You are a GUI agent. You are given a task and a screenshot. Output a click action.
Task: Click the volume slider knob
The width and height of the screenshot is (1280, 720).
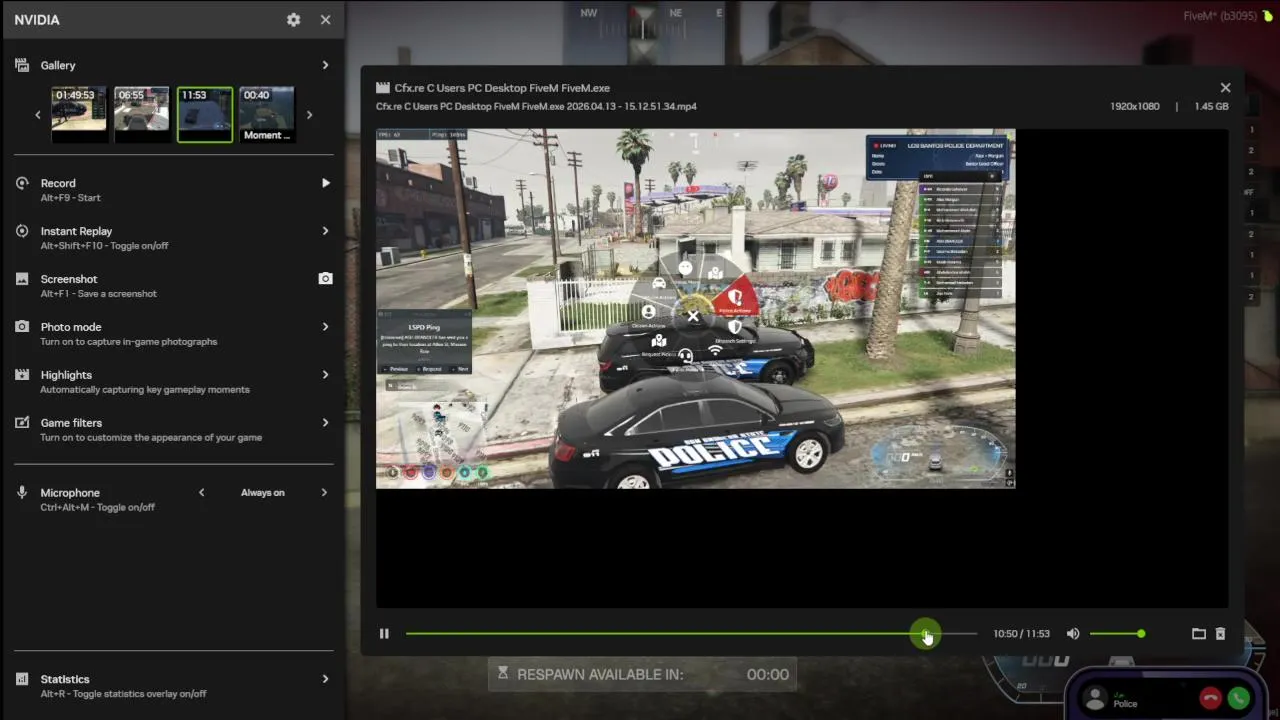(x=1141, y=633)
